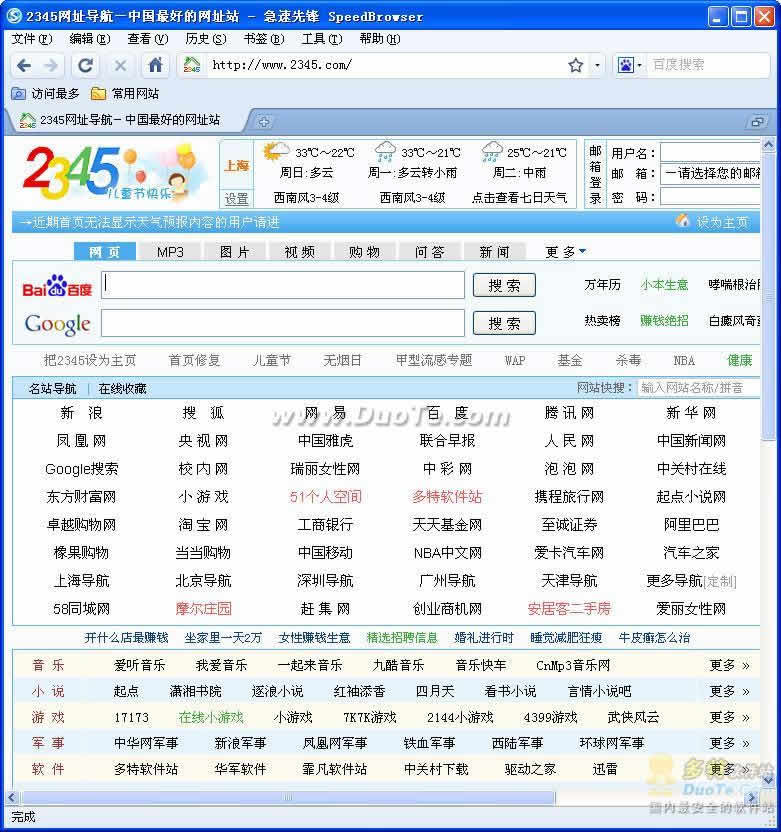Click 更多 » in the 游戏 row
The image size is (781, 832).
(x=730, y=717)
